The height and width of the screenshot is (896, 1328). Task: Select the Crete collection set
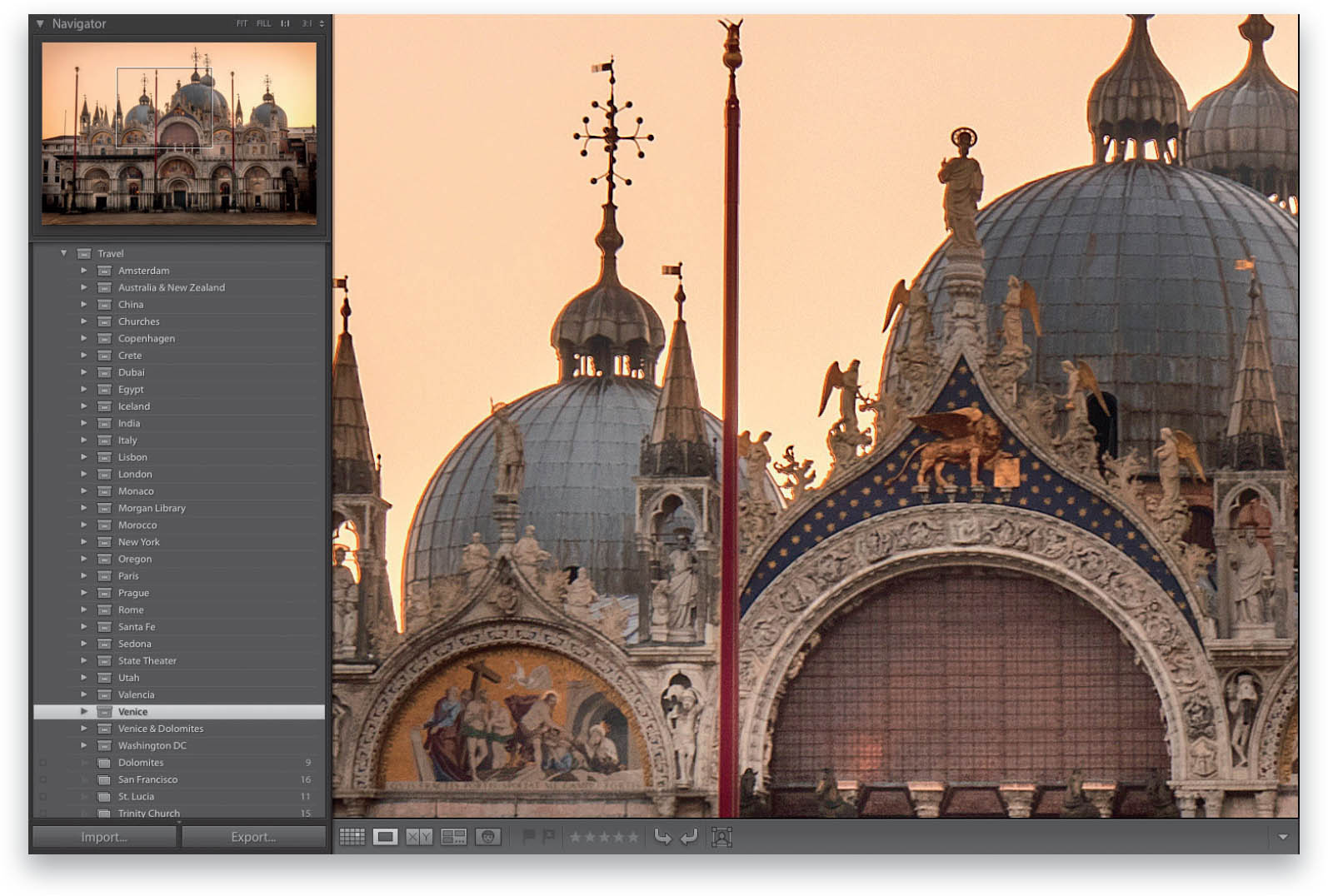point(179,356)
